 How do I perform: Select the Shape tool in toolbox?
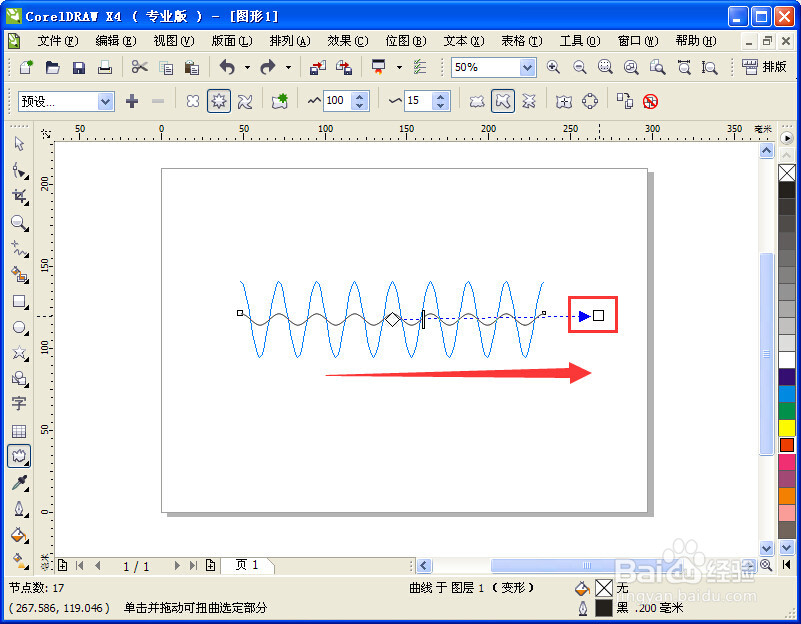[x=19, y=171]
